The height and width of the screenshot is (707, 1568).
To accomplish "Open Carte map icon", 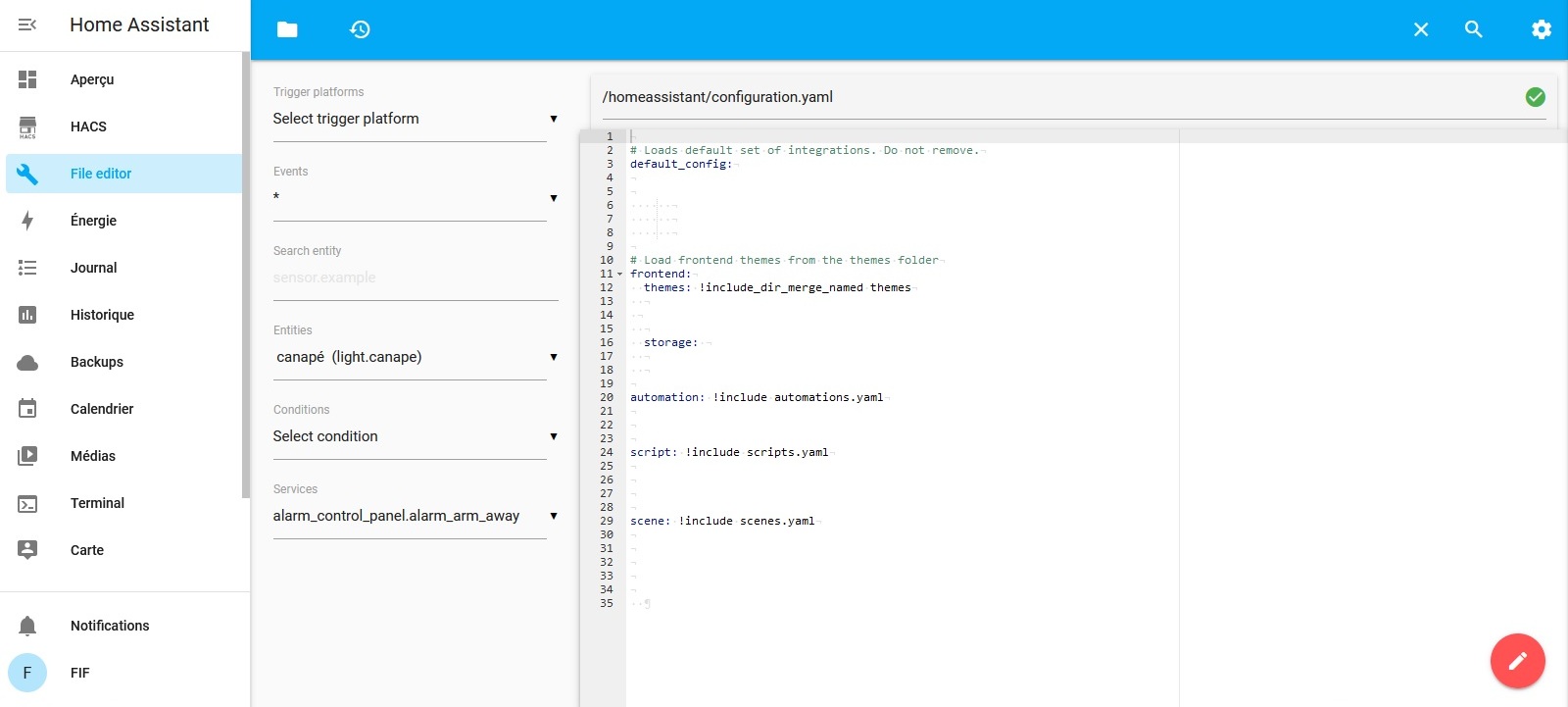I will coord(27,550).
